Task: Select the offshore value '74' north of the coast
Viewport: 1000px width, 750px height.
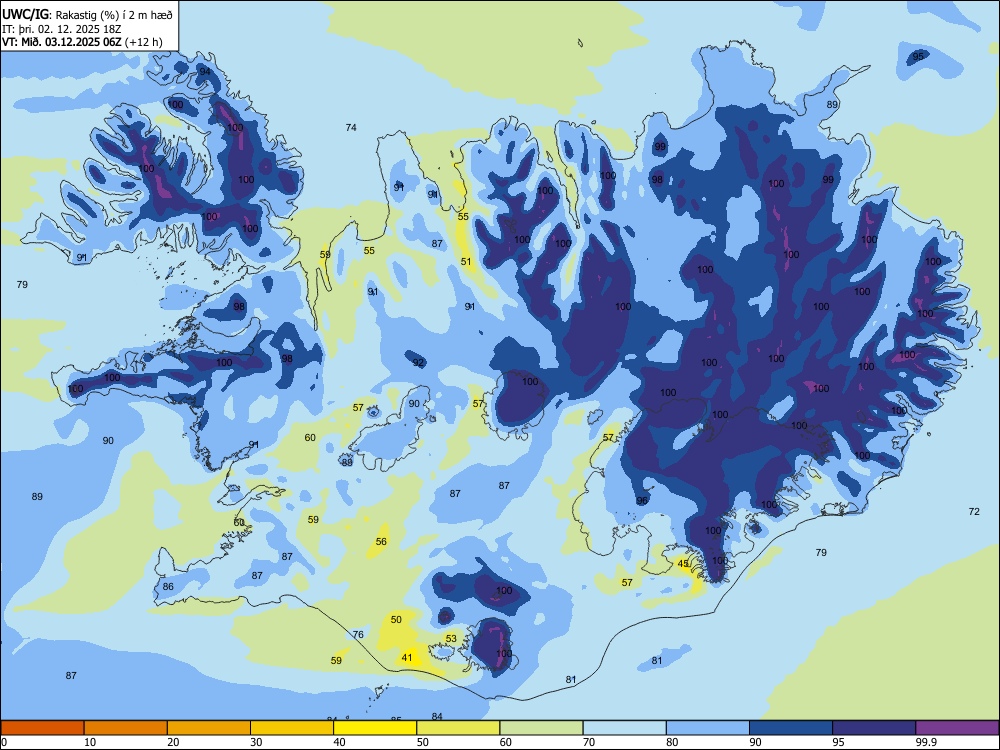Action: (x=351, y=128)
